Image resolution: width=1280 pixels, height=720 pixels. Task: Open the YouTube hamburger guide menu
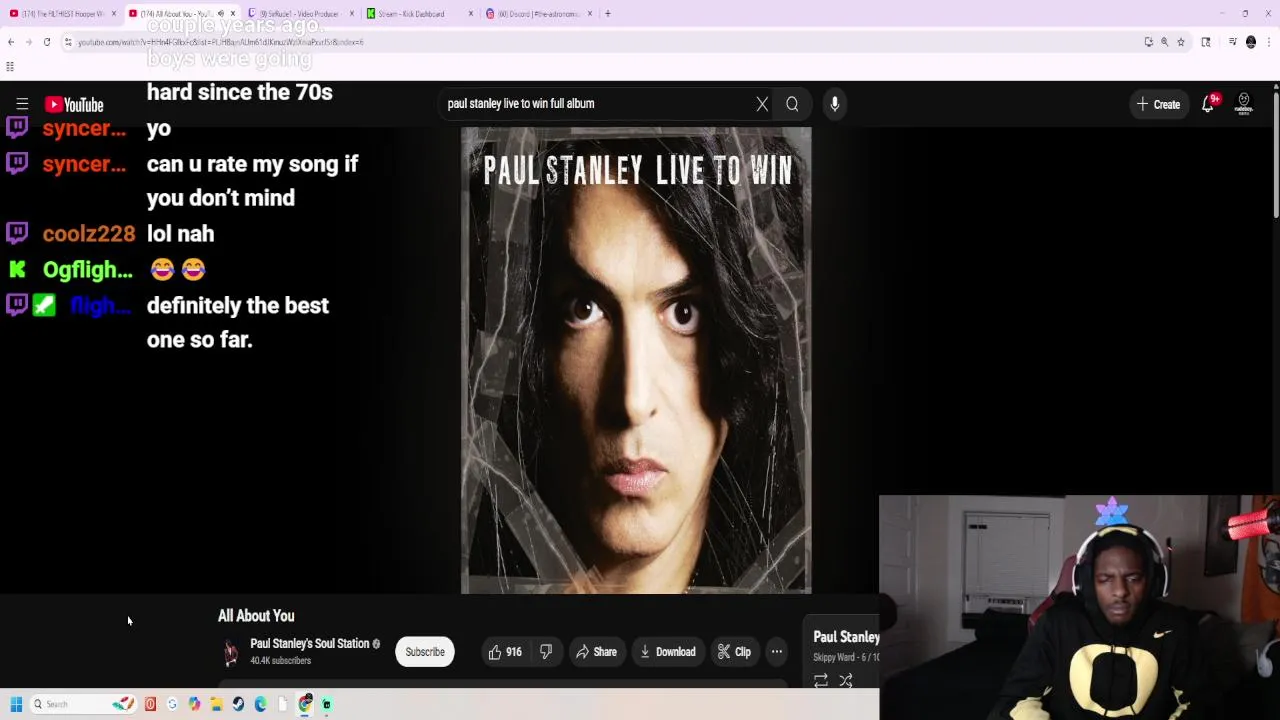22,104
